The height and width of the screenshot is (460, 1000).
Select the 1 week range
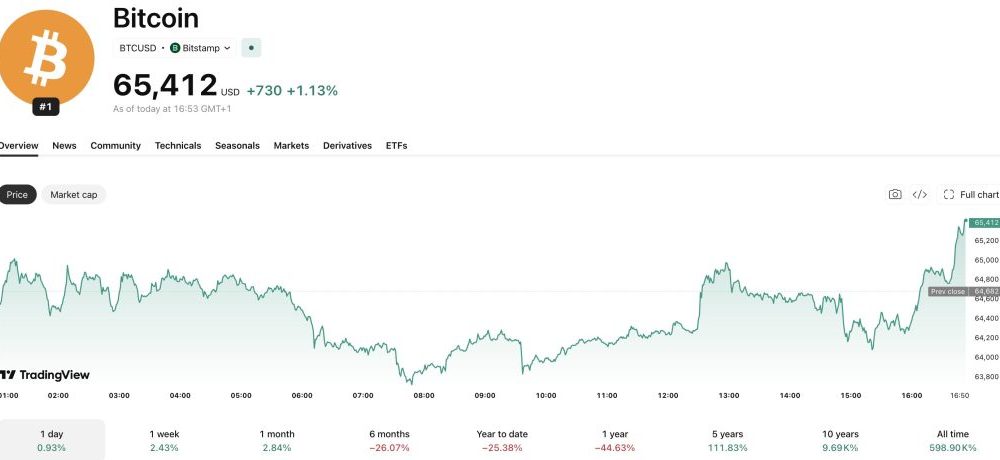(165, 440)
